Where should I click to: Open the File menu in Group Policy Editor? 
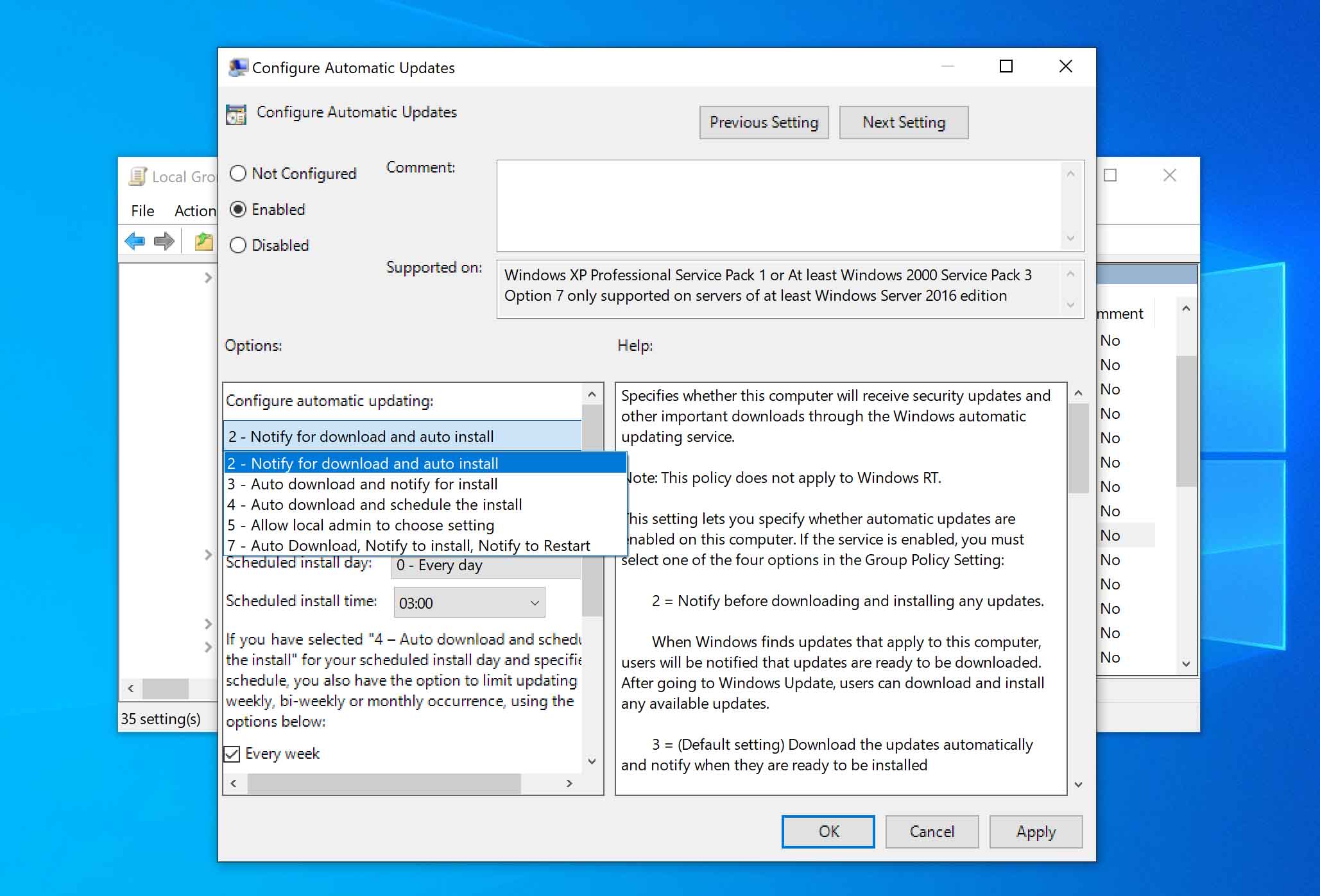(142, 210)
